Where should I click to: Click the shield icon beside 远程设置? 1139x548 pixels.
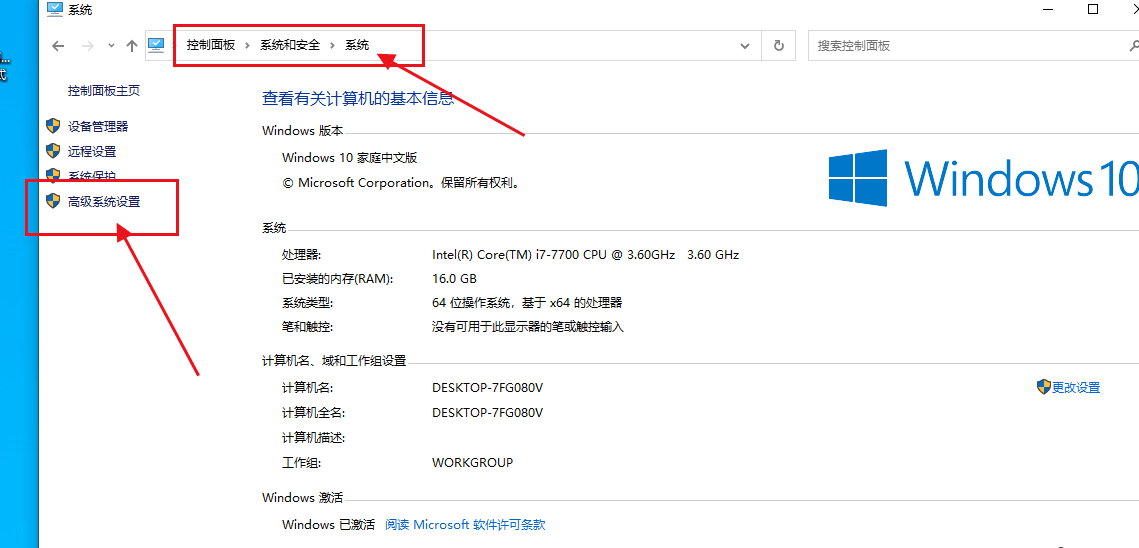[x=52, y=150]
